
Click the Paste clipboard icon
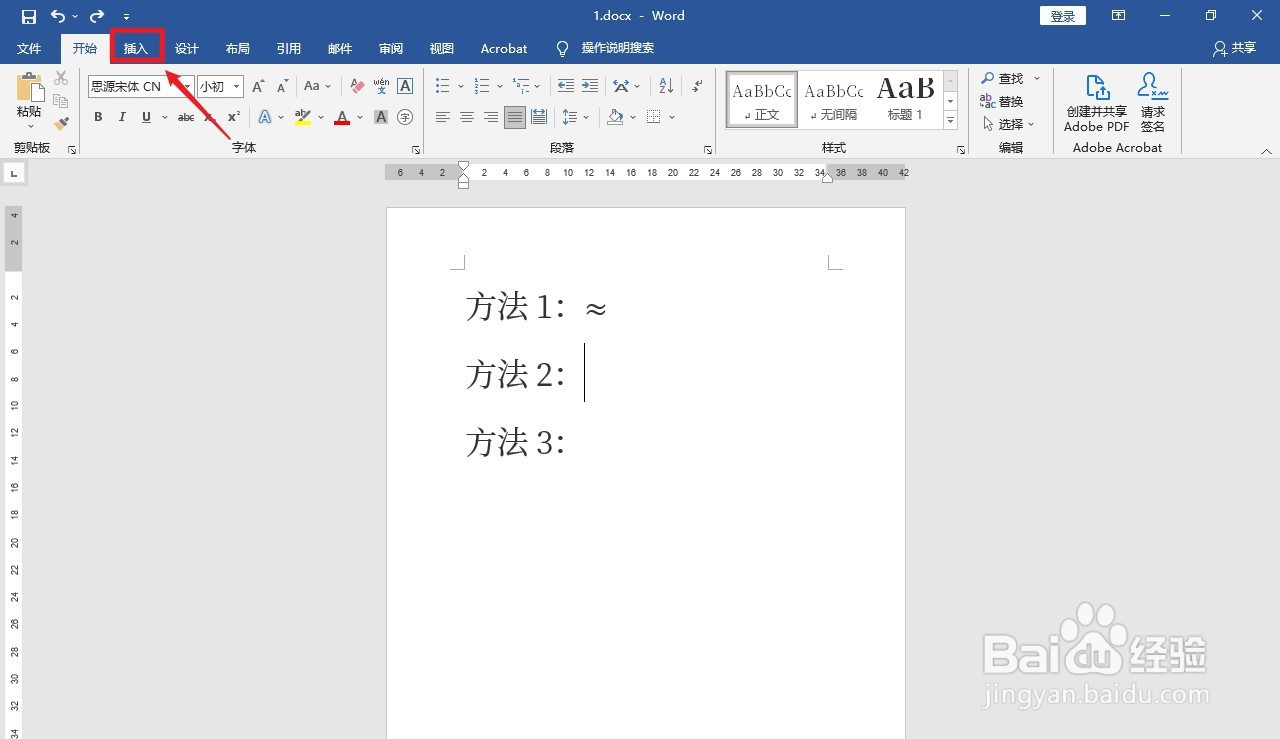[x=29, y=88]
